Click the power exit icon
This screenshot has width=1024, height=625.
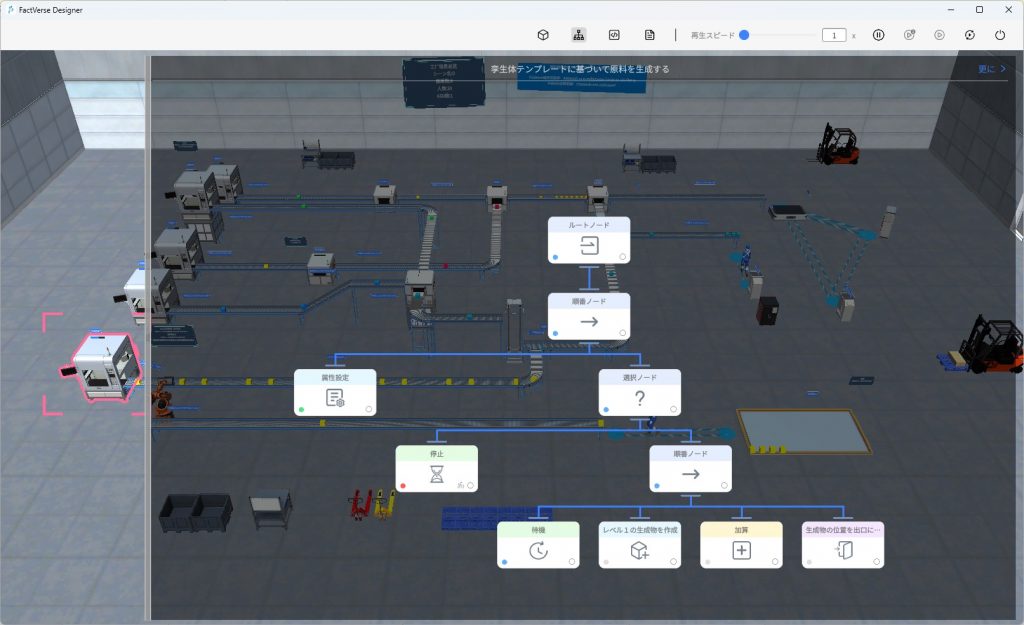pos(1000,35)
